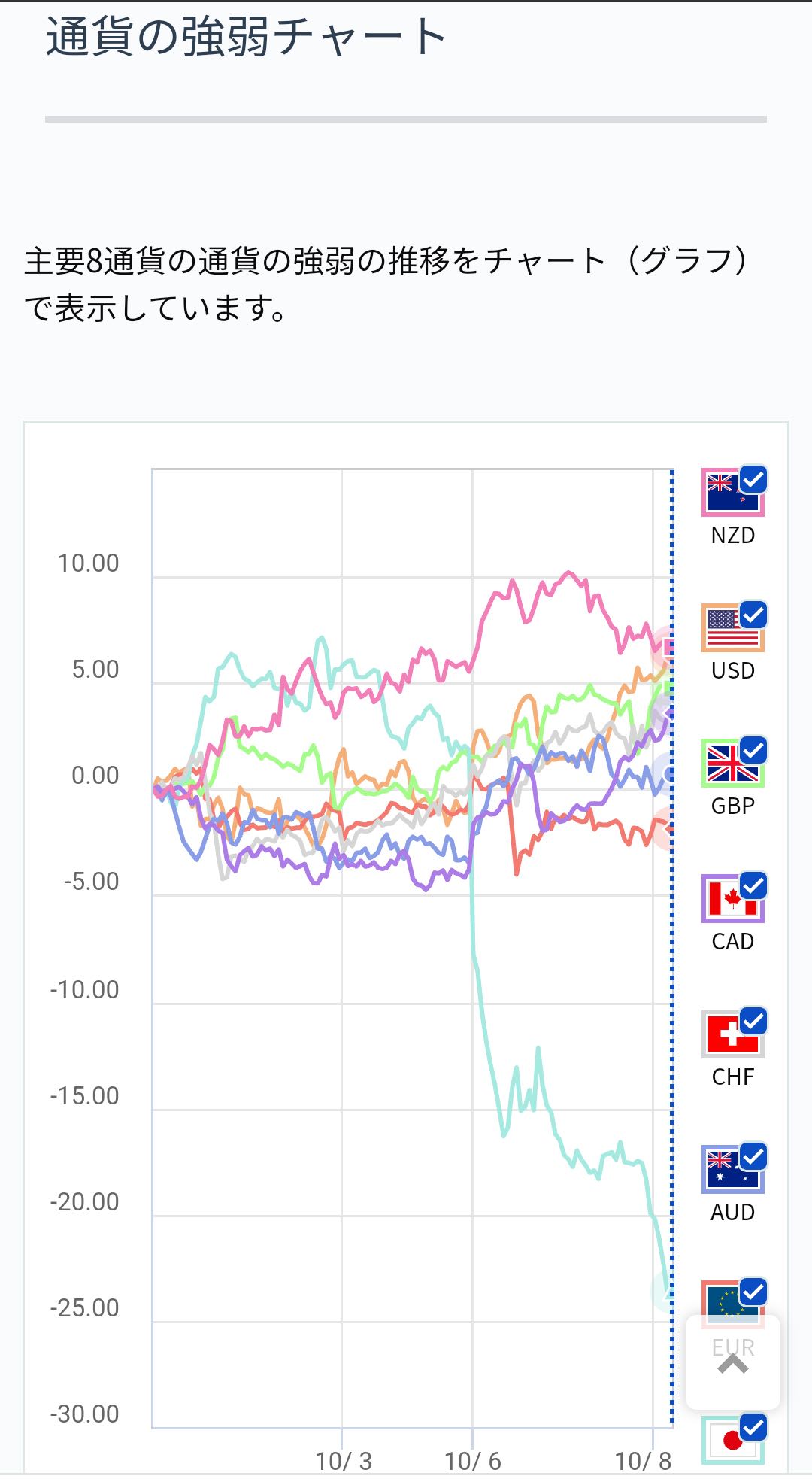Screen dimensions: 812x1482
Task: Disable the CHF line checkbox
Action: pos(753,1021)
